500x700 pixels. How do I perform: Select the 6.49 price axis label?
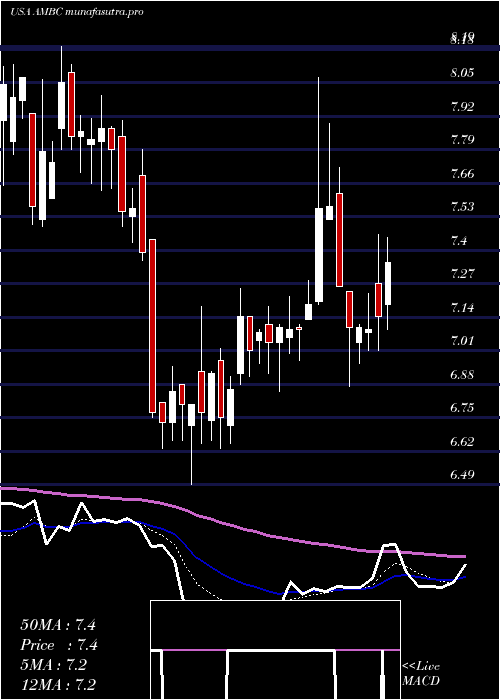tap(462, 475)
